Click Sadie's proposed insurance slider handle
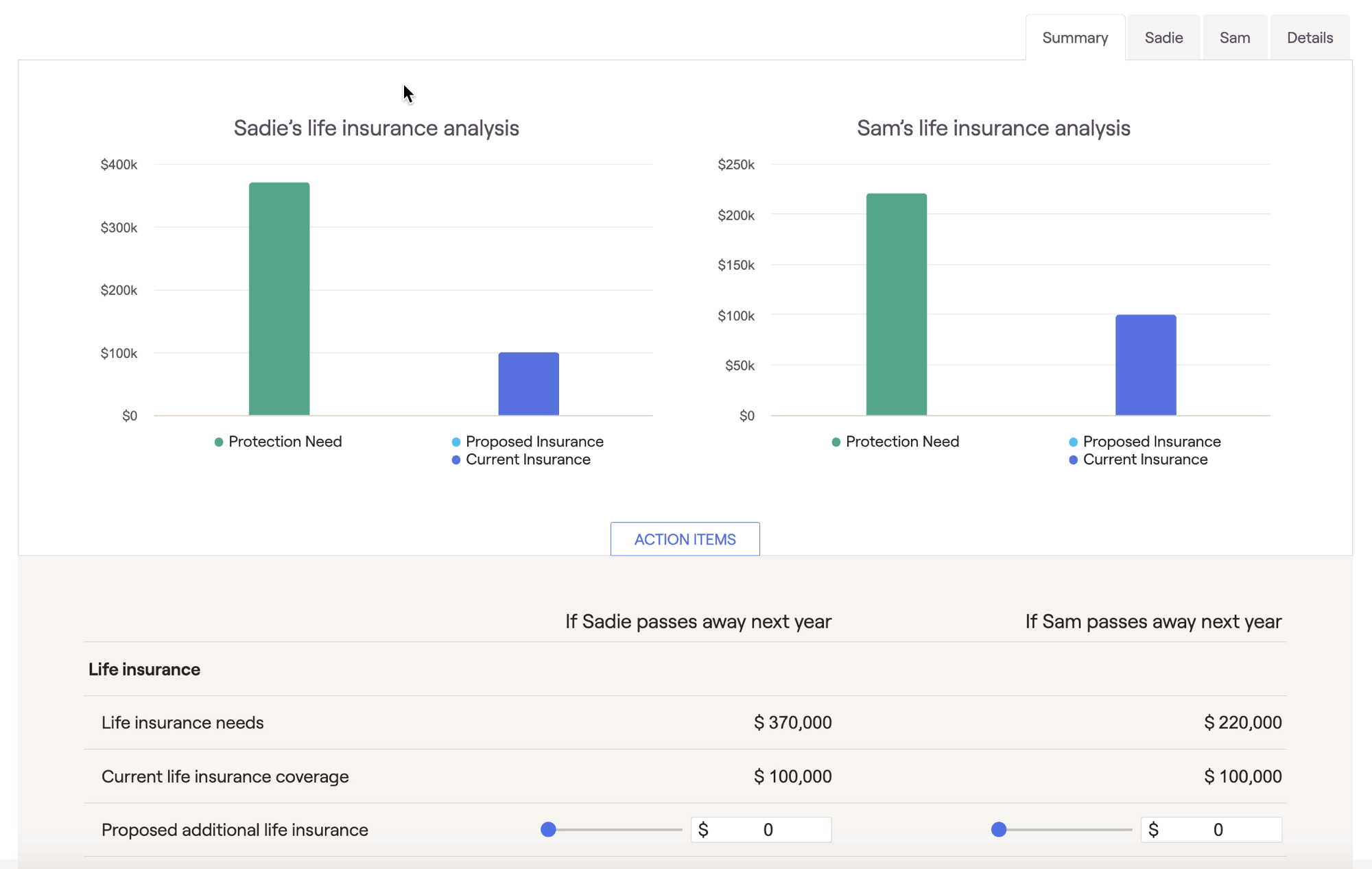This screenshot has height=869, width=1372. pyautogui.click(x=548, y=830)
